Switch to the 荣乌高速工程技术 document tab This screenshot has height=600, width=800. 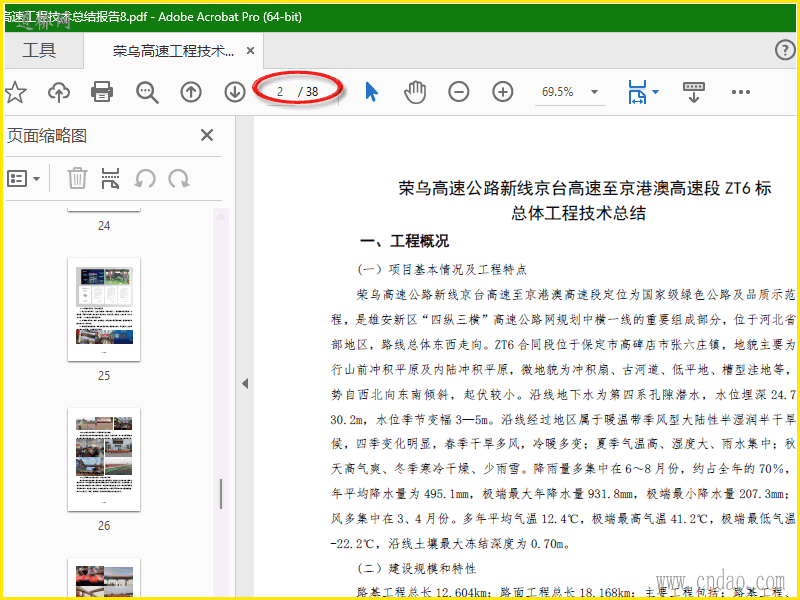(x=173, y=51)
